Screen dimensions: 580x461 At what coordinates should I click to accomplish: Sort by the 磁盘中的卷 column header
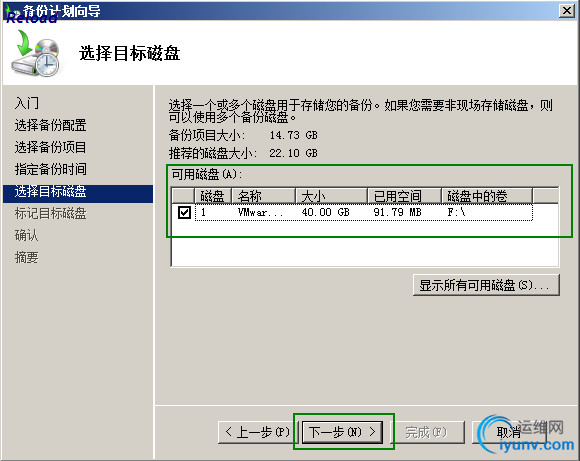click(487, 196)
